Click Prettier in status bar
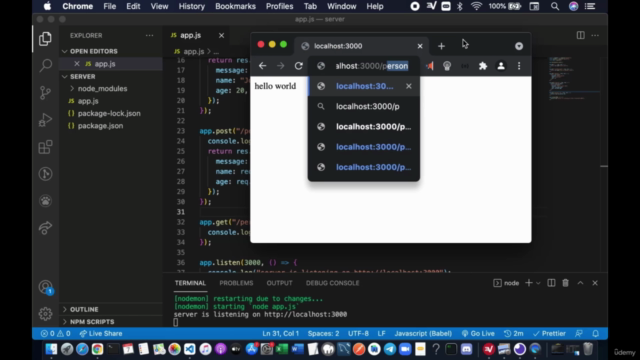Screen dimensions: 640x360 click(x=549, y=333)
